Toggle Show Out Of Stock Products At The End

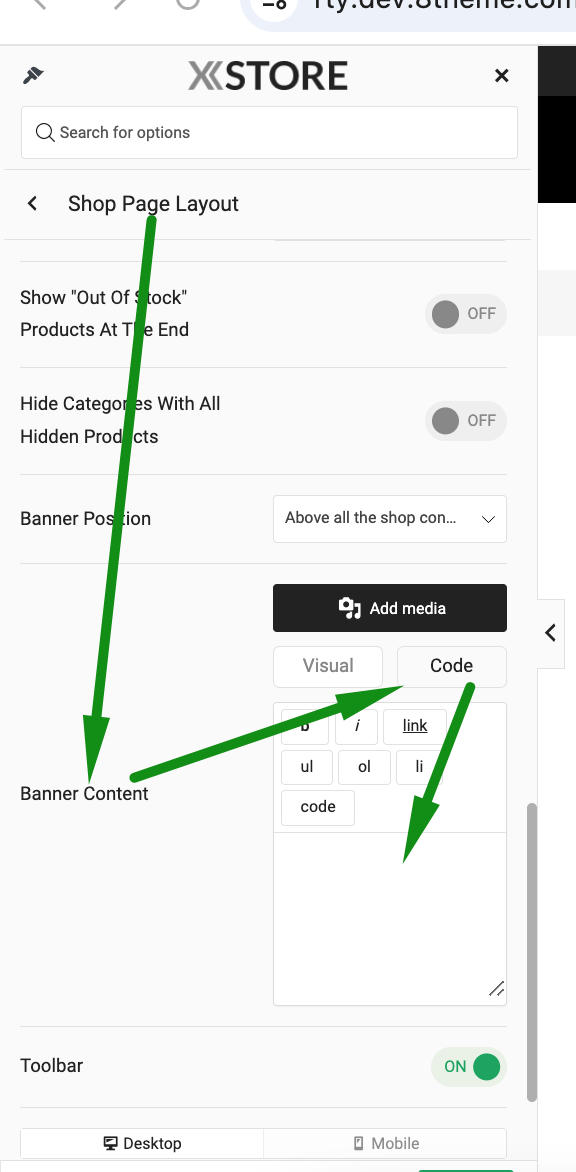[465, 314]
